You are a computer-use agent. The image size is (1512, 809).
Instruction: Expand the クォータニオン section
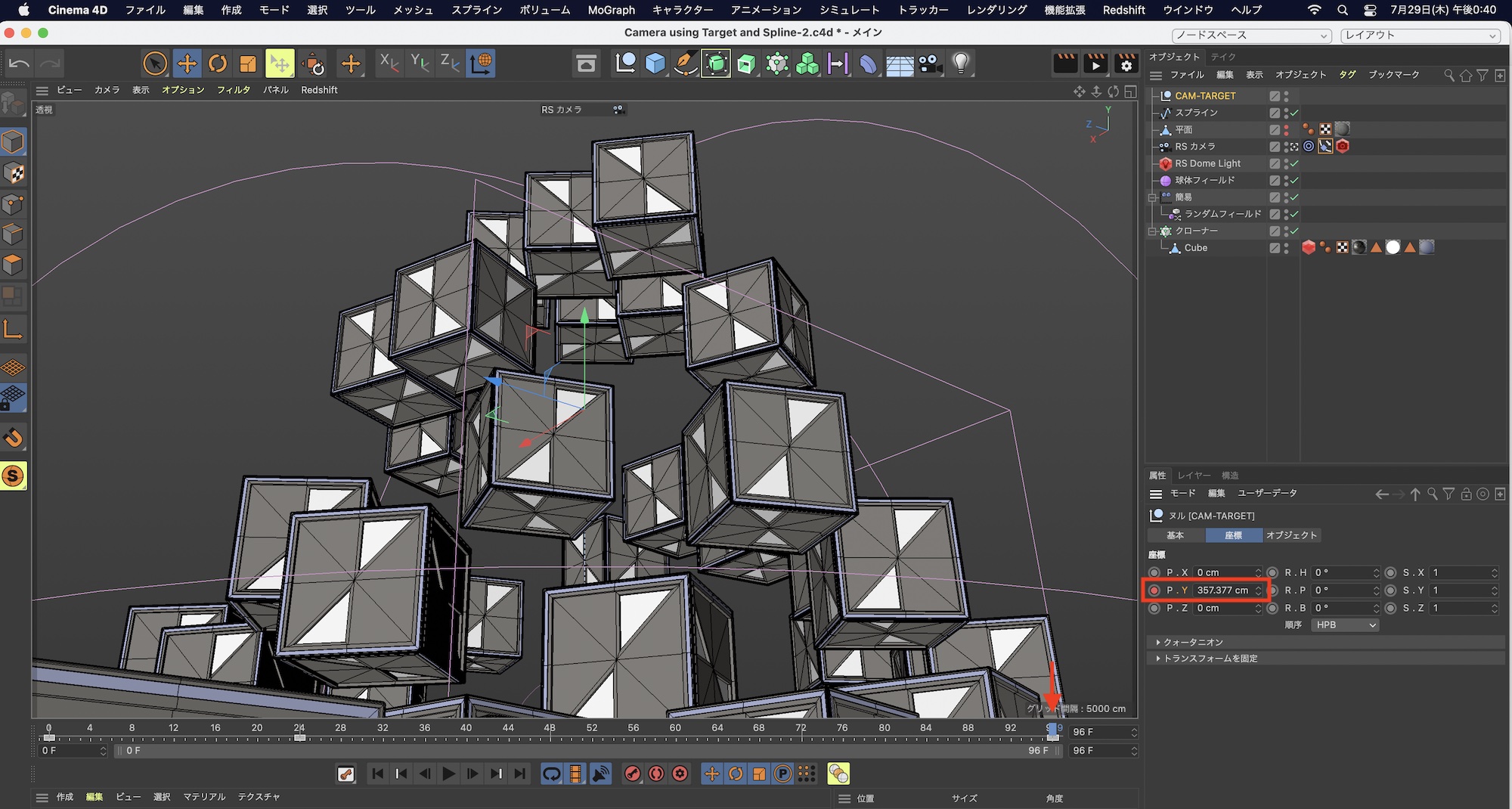(x=1158, y=642)
